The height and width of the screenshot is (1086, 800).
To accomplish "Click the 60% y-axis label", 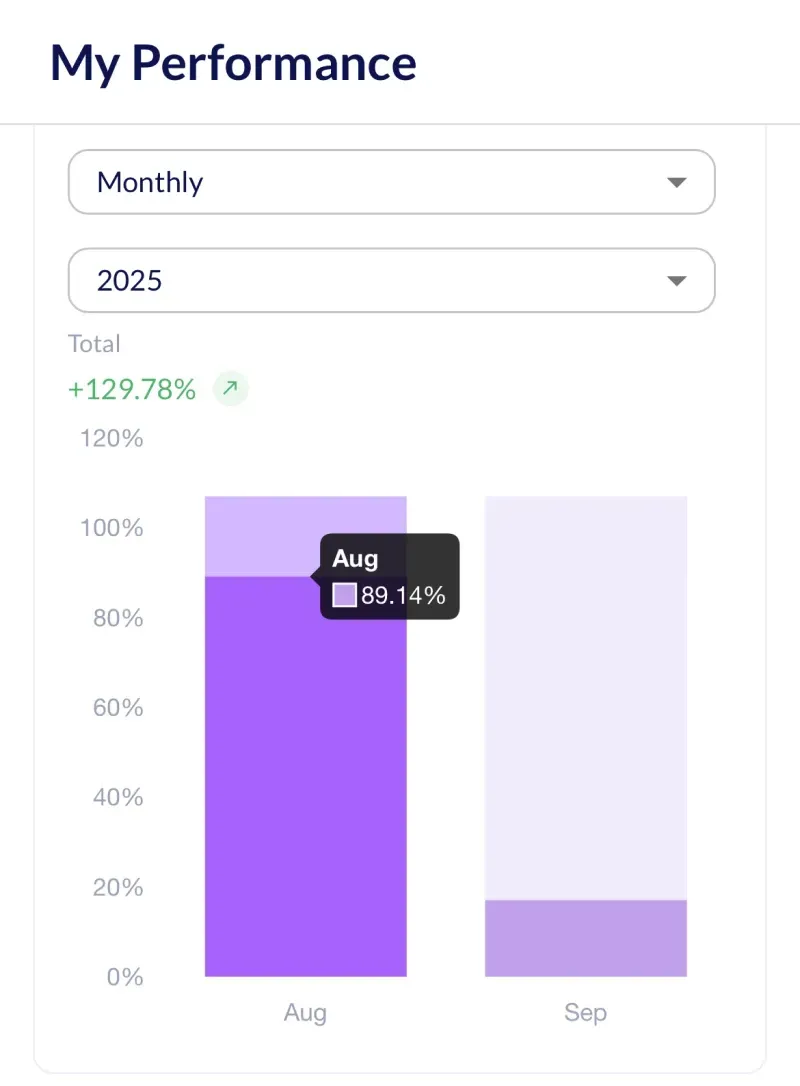I will (x=111, y=707).
